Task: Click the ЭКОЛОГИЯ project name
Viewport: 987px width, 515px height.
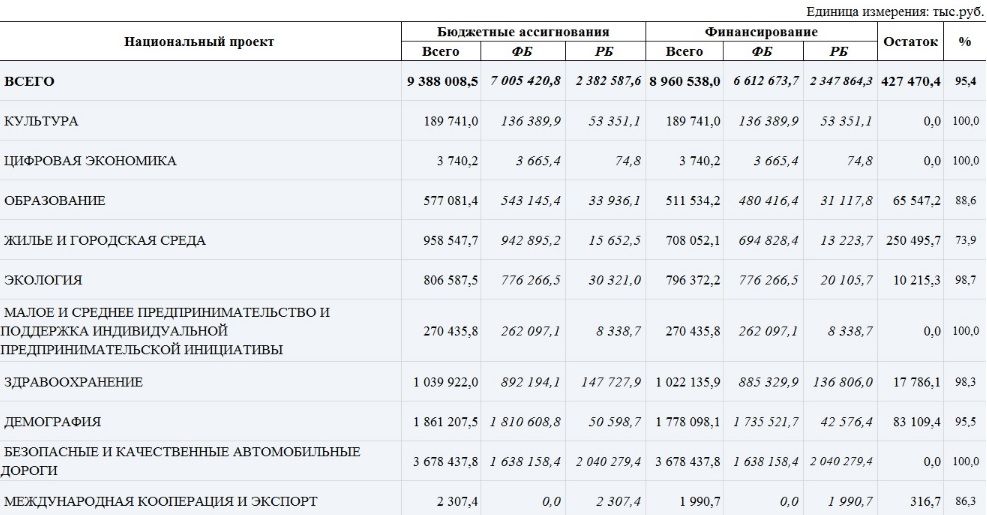Action: click(x=43, y=280)
